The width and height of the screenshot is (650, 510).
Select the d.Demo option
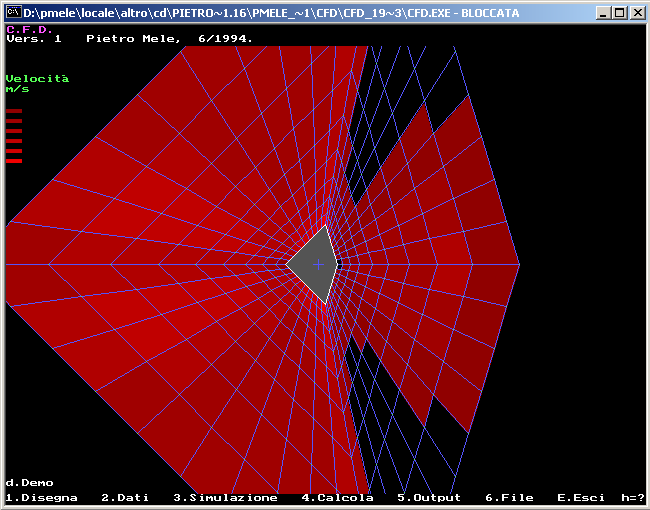(x=29, y=483)
